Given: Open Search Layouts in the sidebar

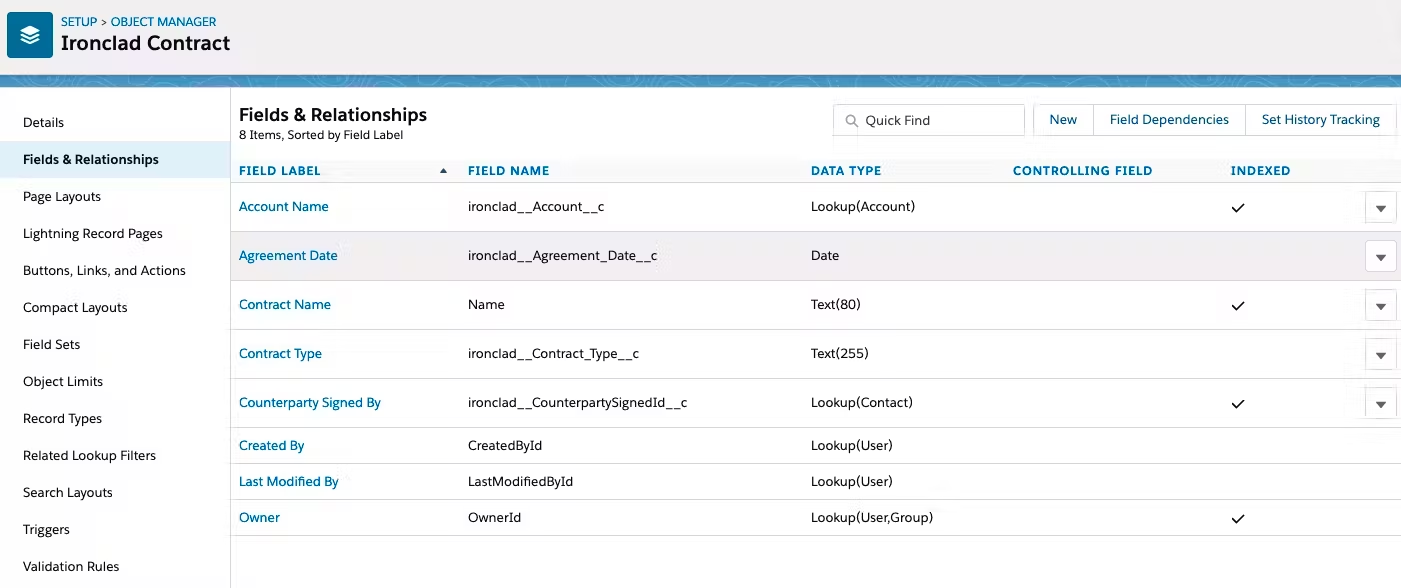Looking at the screenshot, I should (68, 492).
